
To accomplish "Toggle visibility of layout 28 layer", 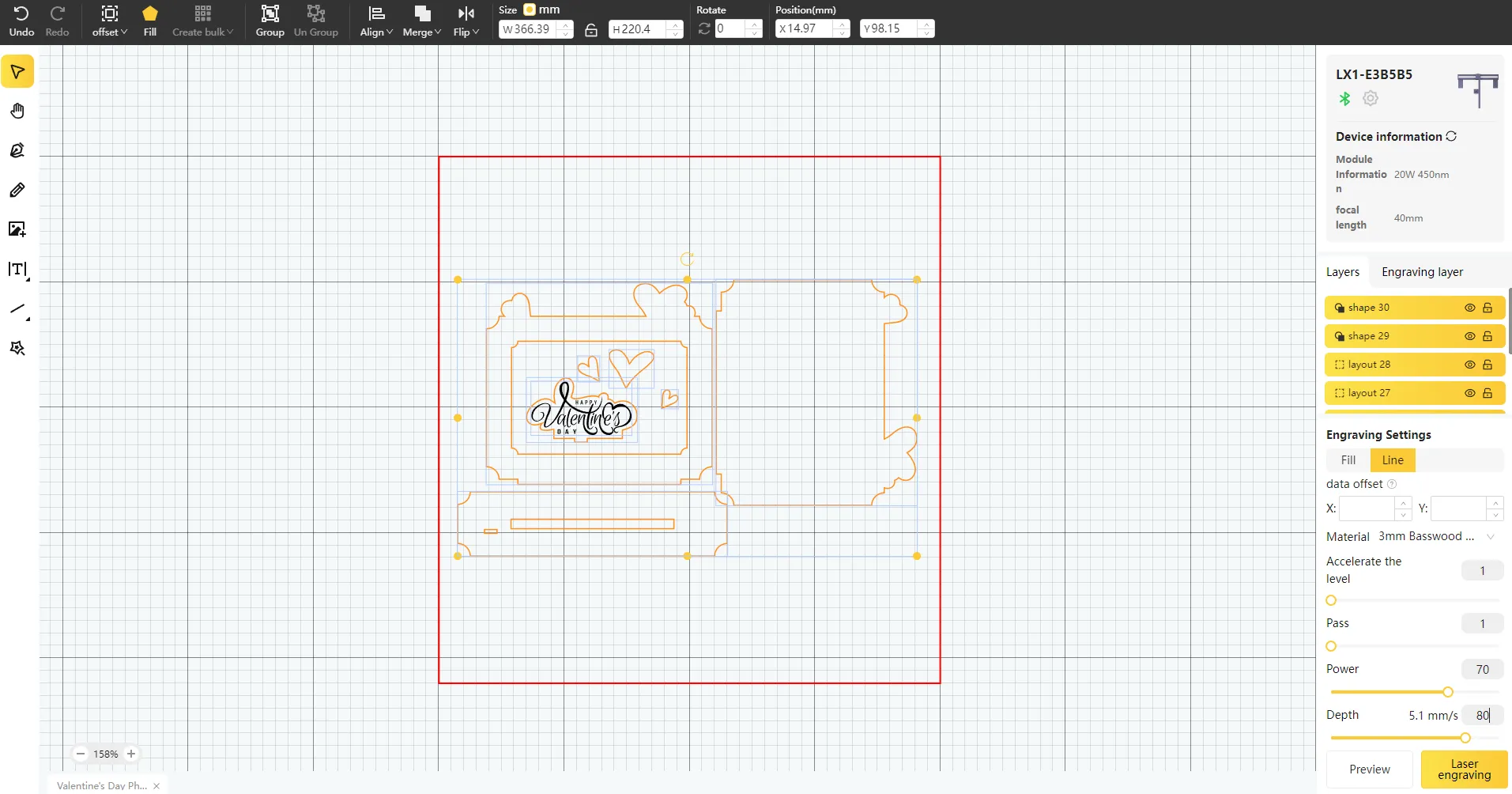I will (x=1469, y=365).
